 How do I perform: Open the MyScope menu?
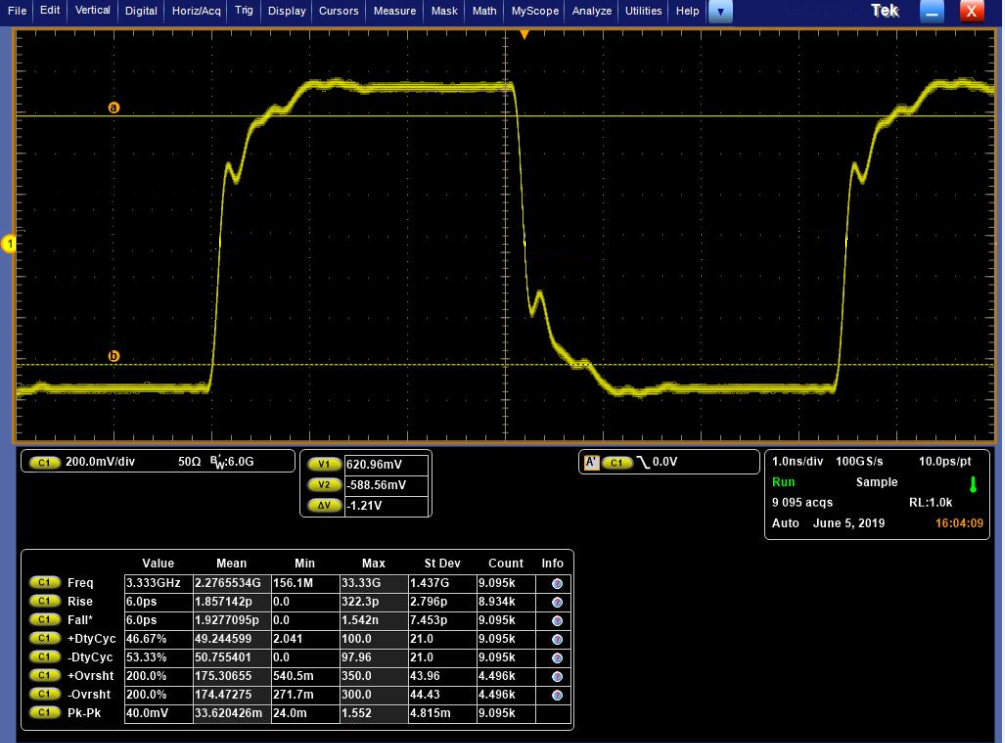(x=535, y=11)
